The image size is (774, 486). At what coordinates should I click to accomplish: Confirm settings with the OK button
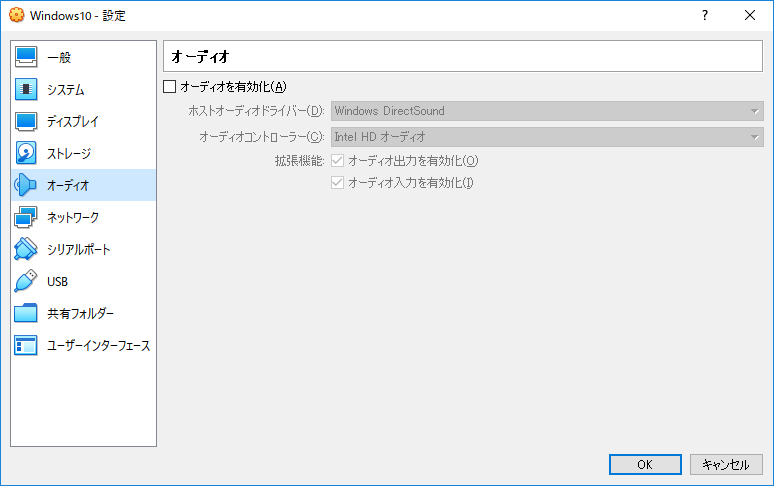645,464
